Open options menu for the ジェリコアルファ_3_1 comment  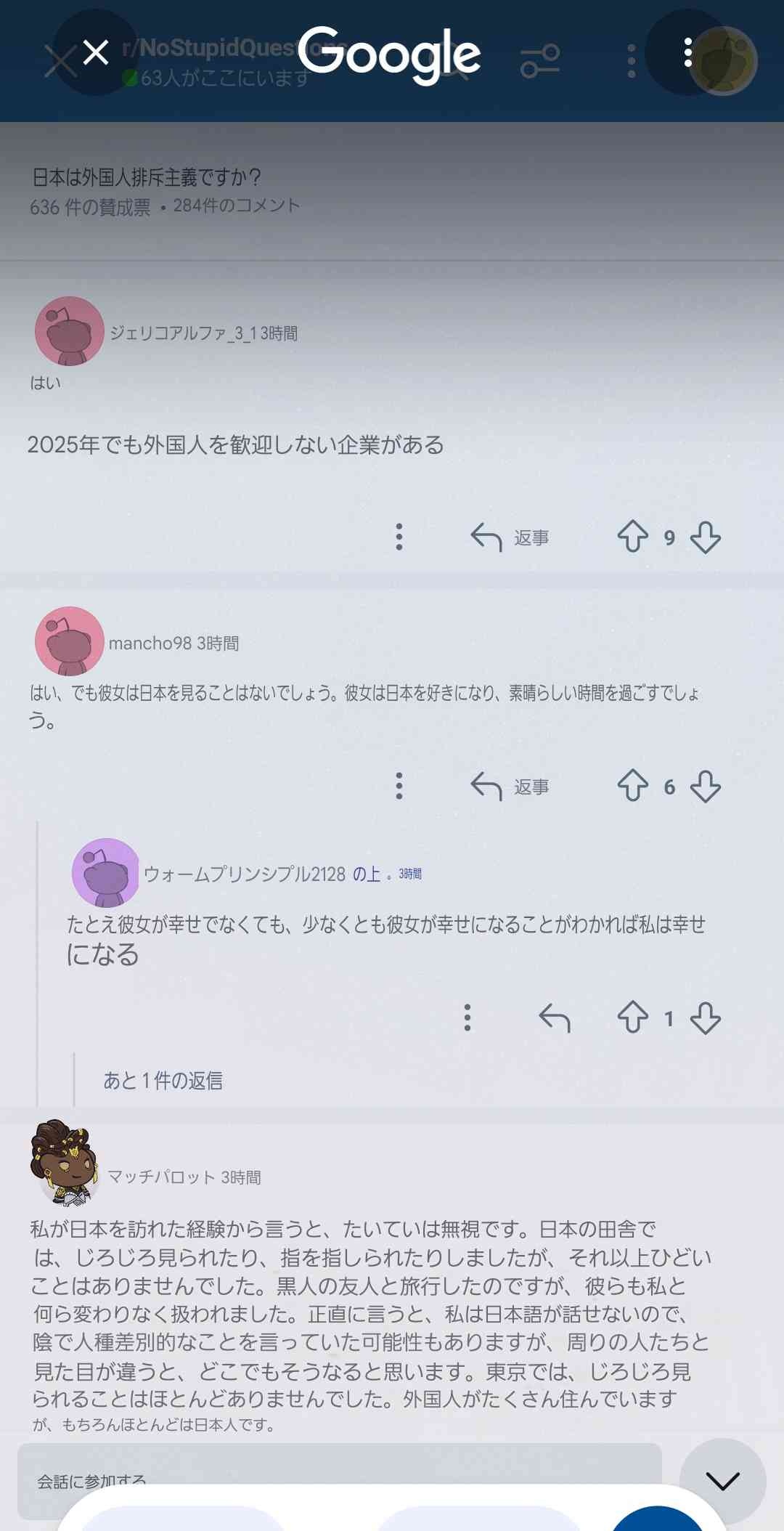(399, 537)
